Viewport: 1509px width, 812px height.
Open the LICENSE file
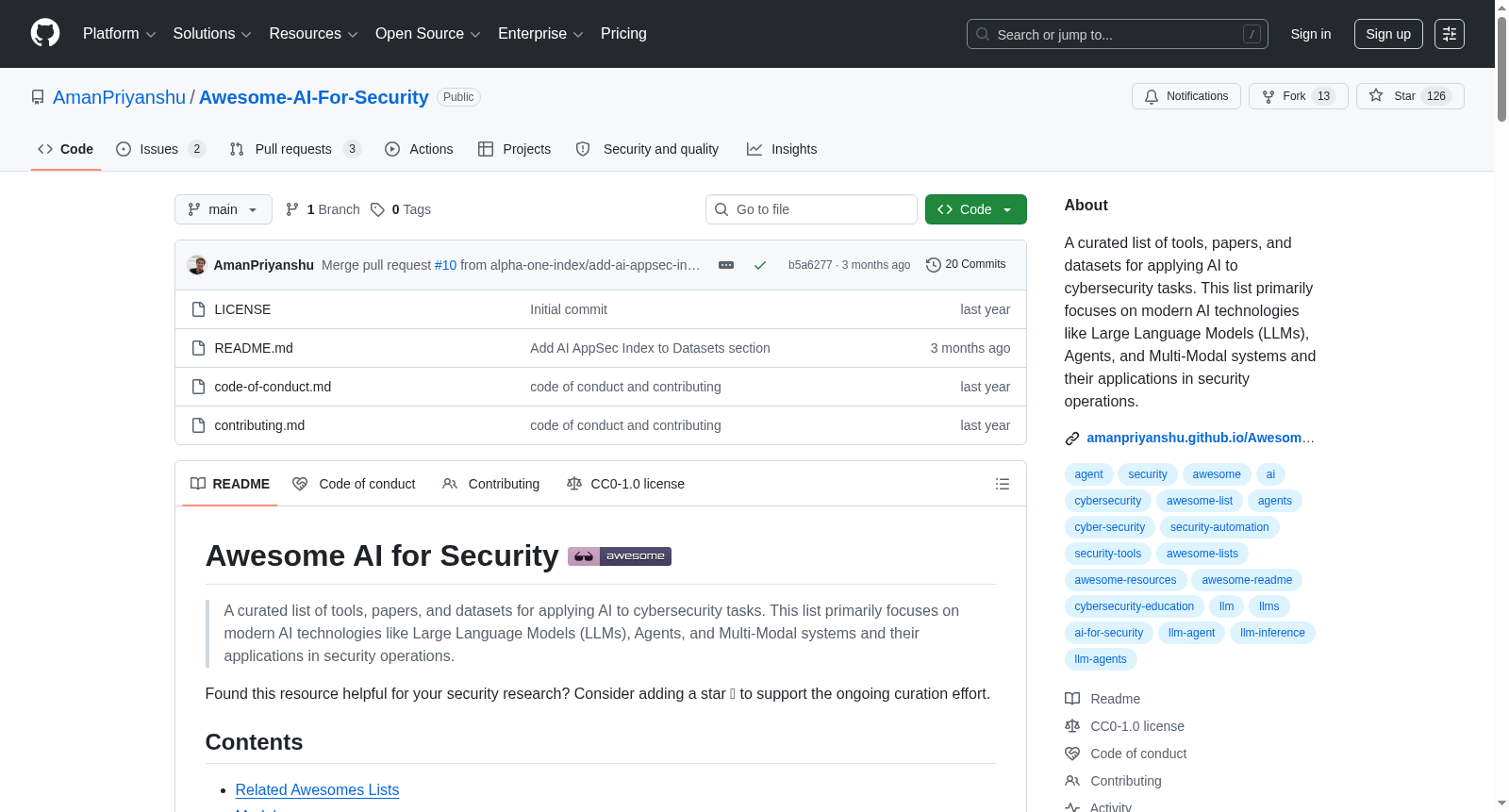coord(242,309)
